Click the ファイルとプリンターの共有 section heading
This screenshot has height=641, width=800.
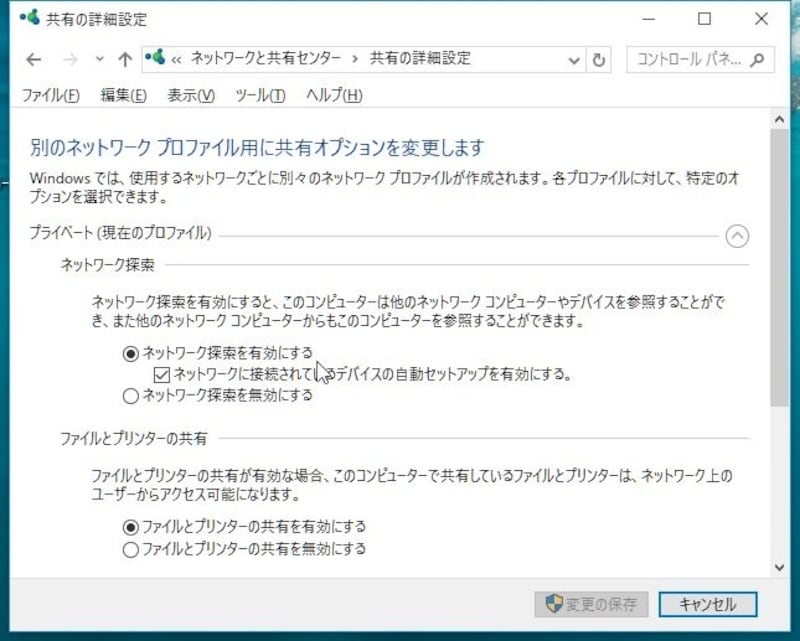click(x=134, y=438)
